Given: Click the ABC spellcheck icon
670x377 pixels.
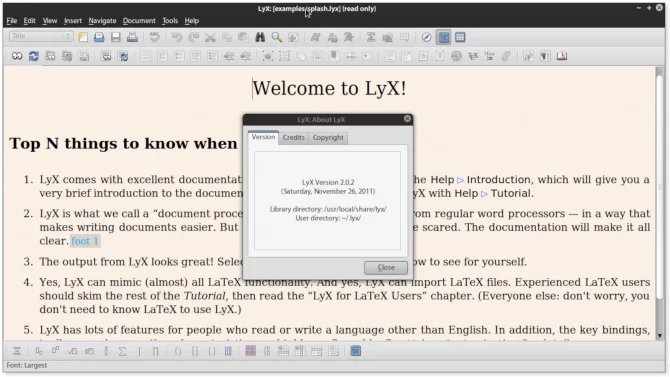Looking at the screenshot, I should pos(154,37).
